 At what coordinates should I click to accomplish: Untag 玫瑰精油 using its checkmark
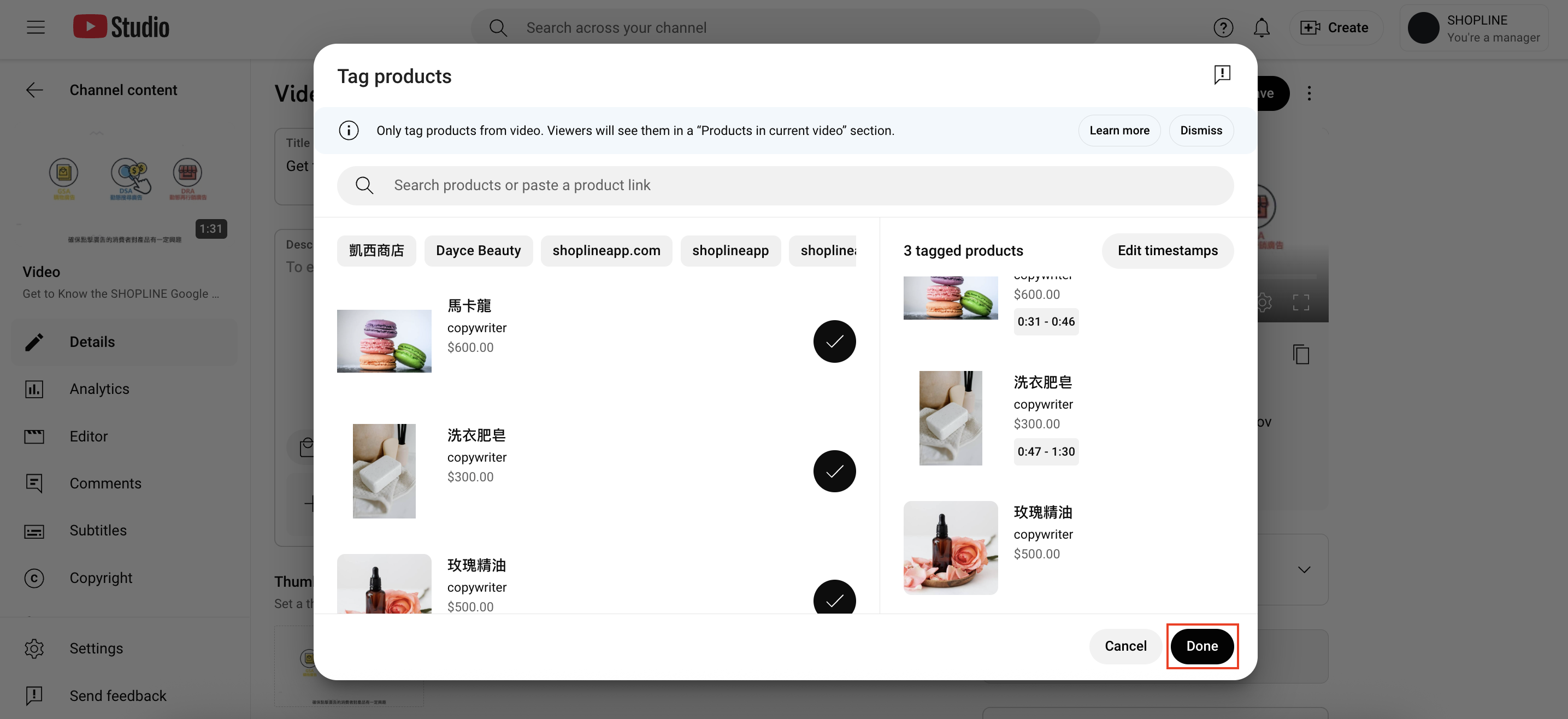coord(834,598)
